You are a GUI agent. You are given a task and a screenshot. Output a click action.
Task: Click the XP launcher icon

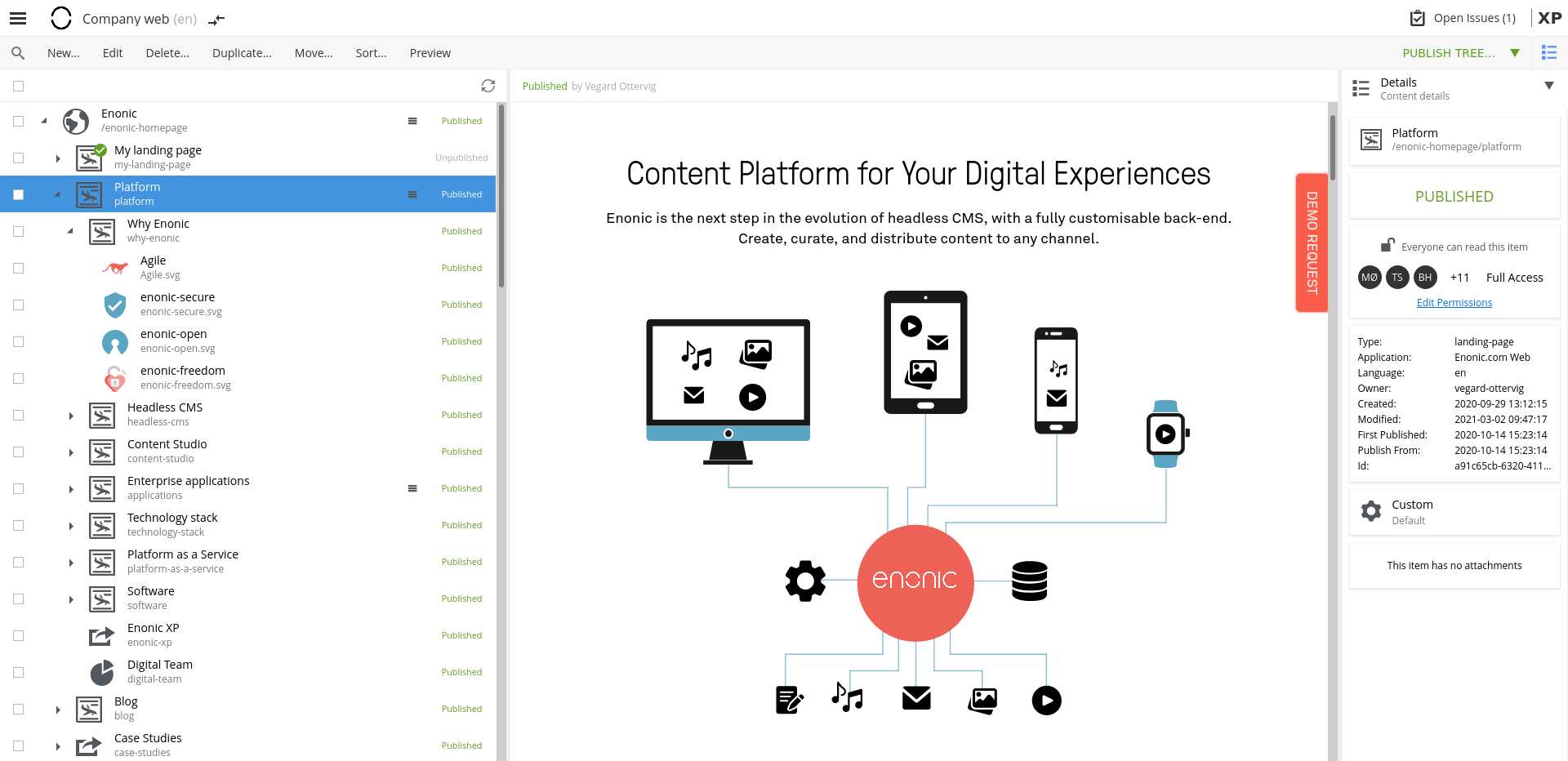point(1549,18)
